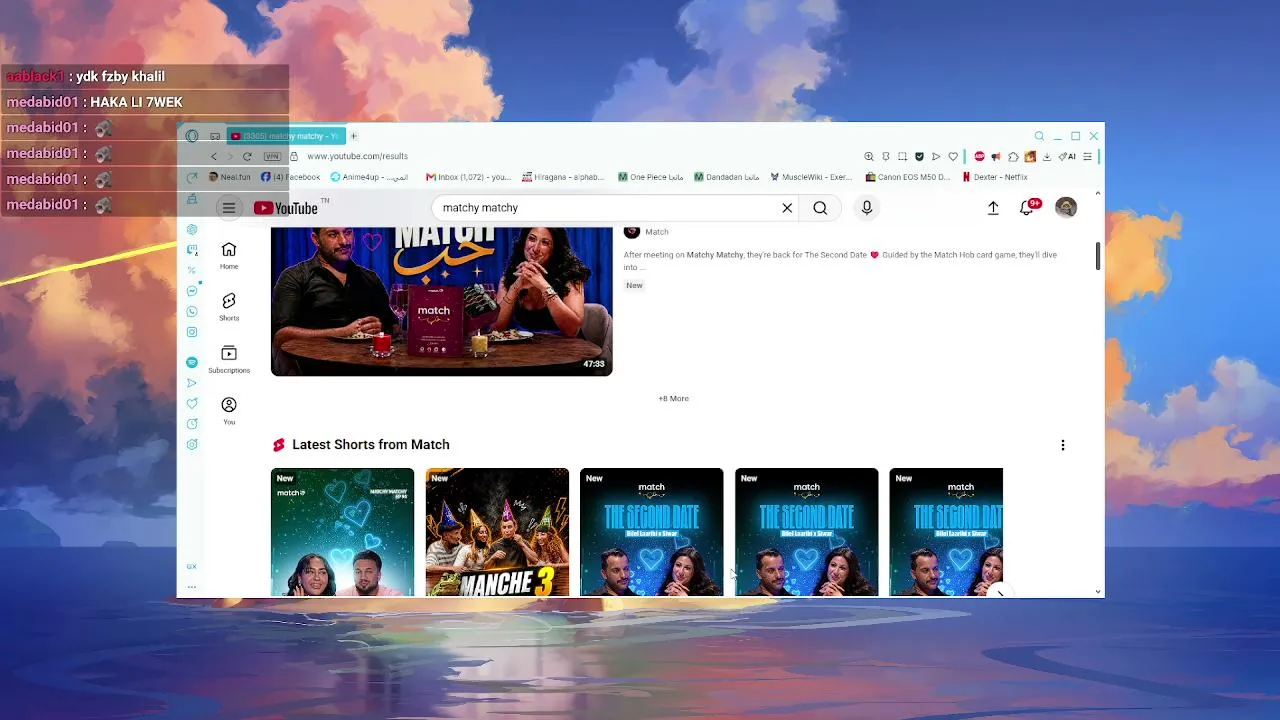Toggle the VPN badge in address bar
This screenshot has width=1280, height=720.
(272, 156)
